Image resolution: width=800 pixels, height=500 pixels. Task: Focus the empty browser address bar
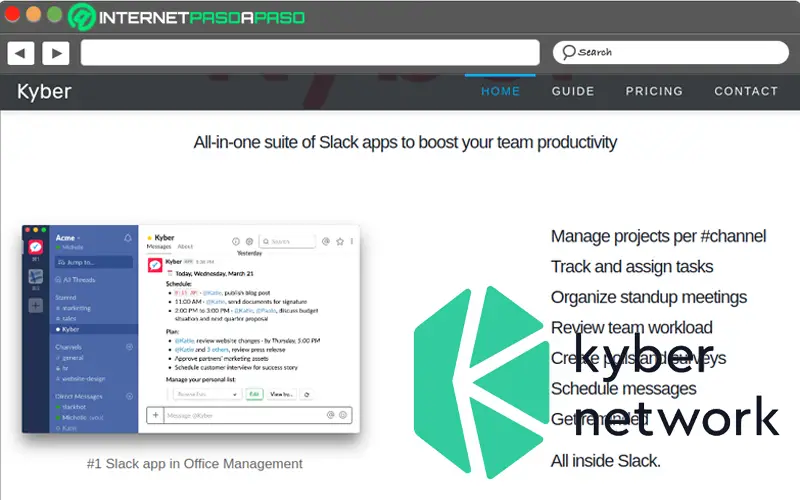point(310,53)
